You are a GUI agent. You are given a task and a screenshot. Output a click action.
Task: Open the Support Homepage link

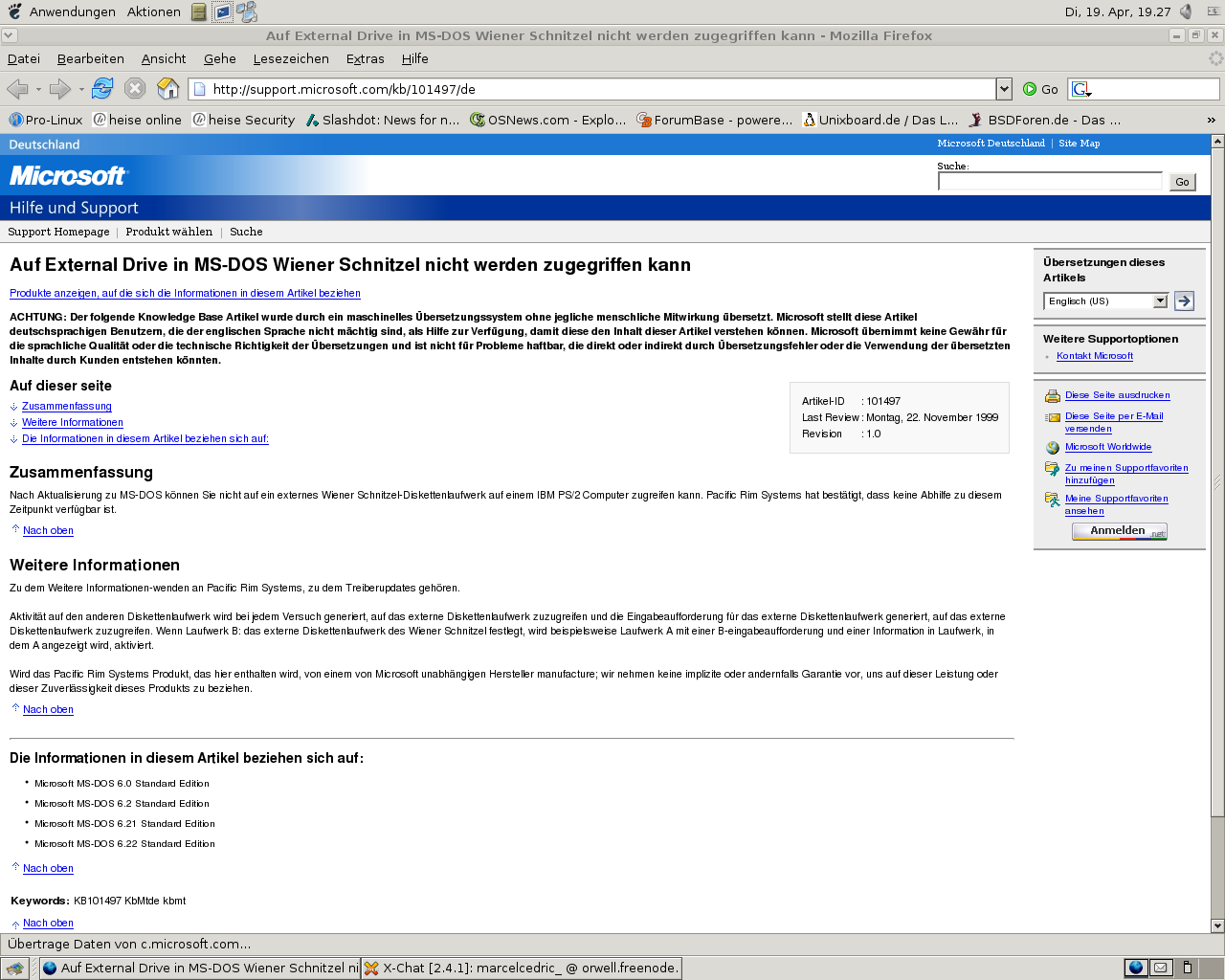[x=58, y=232]
